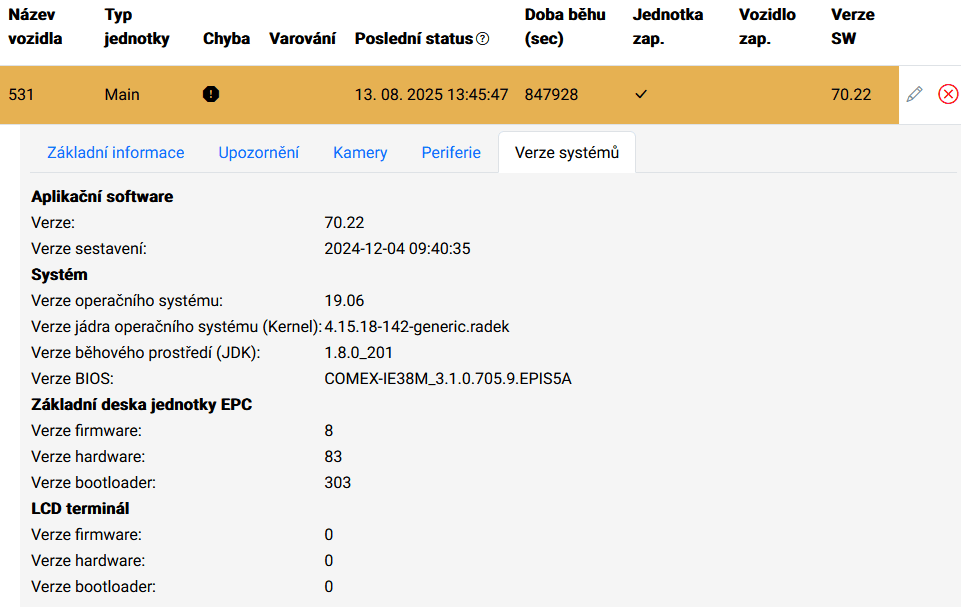961x607 pixels.
Task: Select the Verze systémů tab
Action: tap(567, 153)
